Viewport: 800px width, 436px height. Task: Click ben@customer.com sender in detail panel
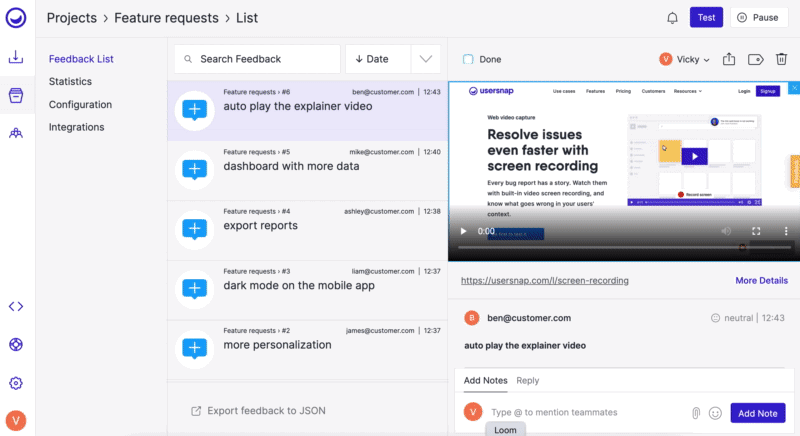click(529, 318)
